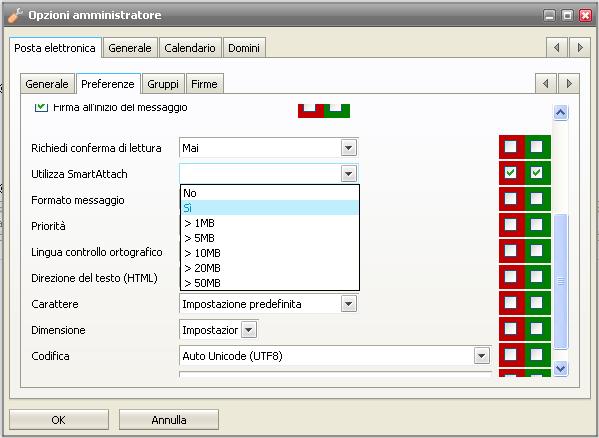Image resolution: width=599 pixels, height=438 pixels.
Task: Click the OK button
Action: pos(59,420)
